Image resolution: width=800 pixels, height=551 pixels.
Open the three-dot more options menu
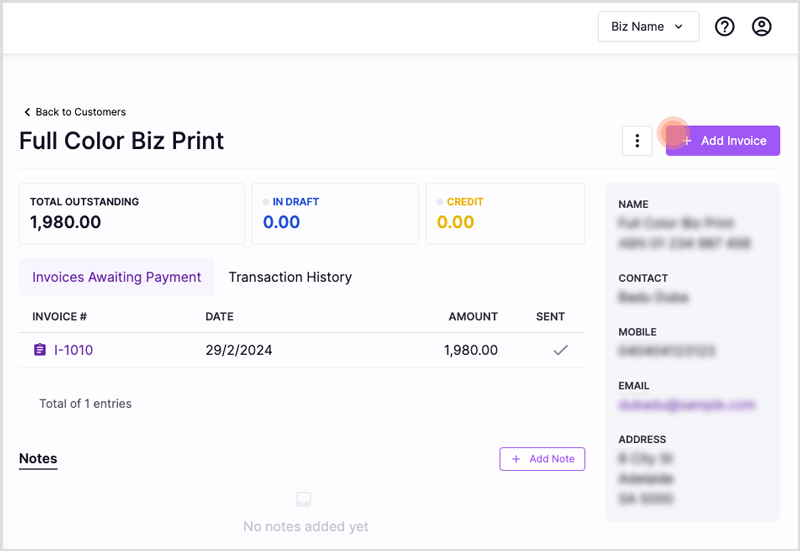[637, 141]
